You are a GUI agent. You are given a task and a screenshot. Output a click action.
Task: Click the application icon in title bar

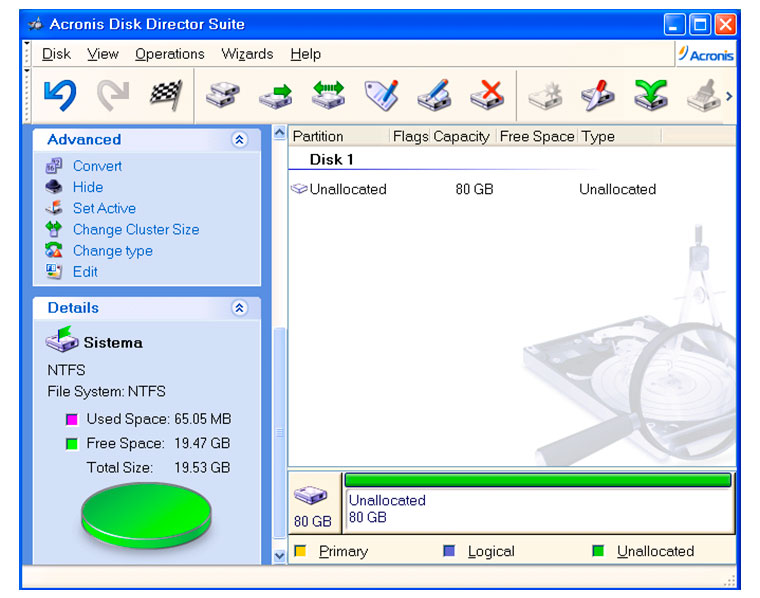point(35,24)
